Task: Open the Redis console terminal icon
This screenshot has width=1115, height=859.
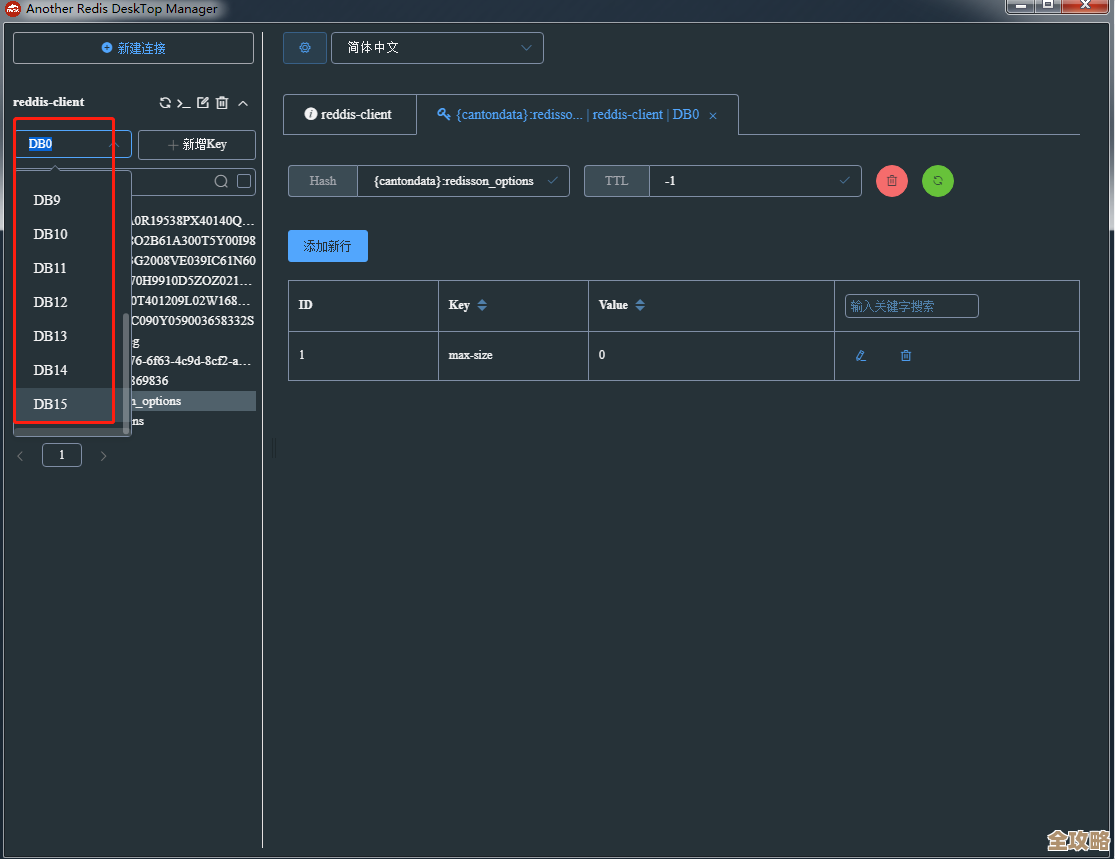Action: point(183,103)
